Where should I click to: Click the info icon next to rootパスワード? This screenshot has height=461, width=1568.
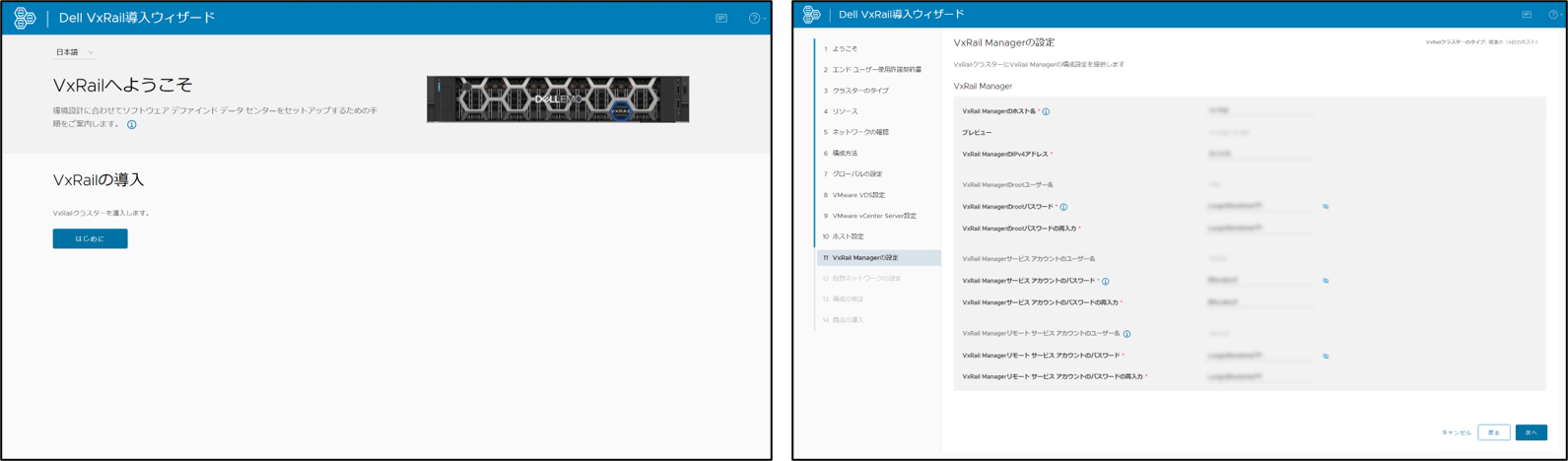point(1063,207)
